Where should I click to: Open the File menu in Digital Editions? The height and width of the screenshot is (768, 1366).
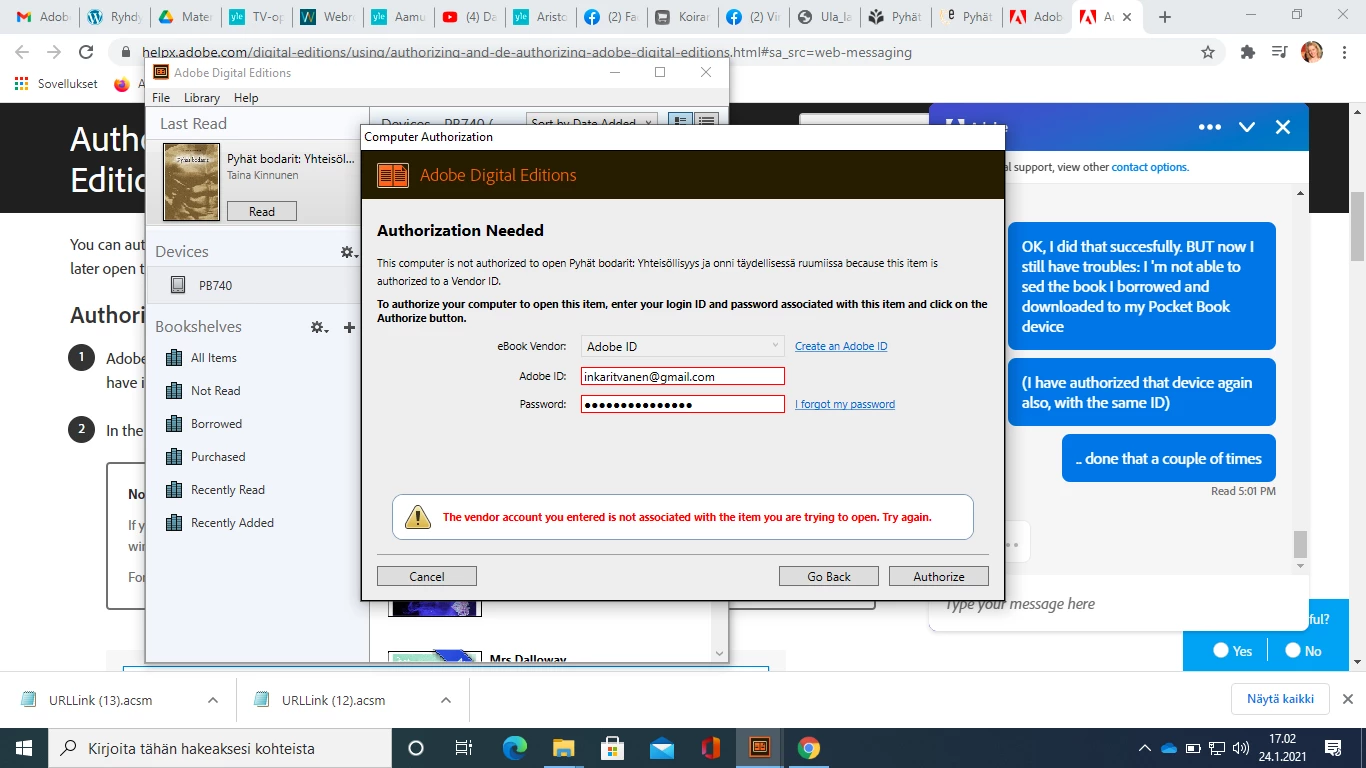pyautogui.click(x=161, y=98)
